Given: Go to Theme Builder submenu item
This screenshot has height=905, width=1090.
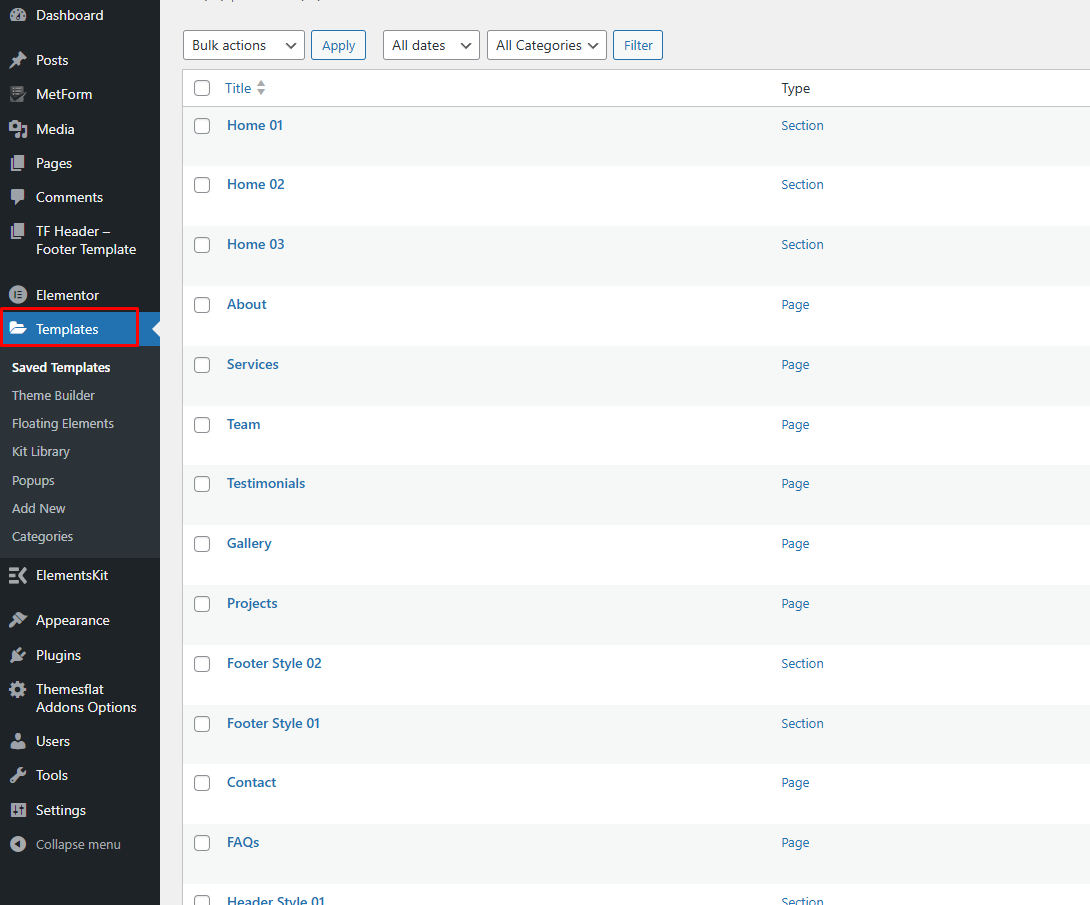Looking at the screenshot, I should tap(53, 395).
